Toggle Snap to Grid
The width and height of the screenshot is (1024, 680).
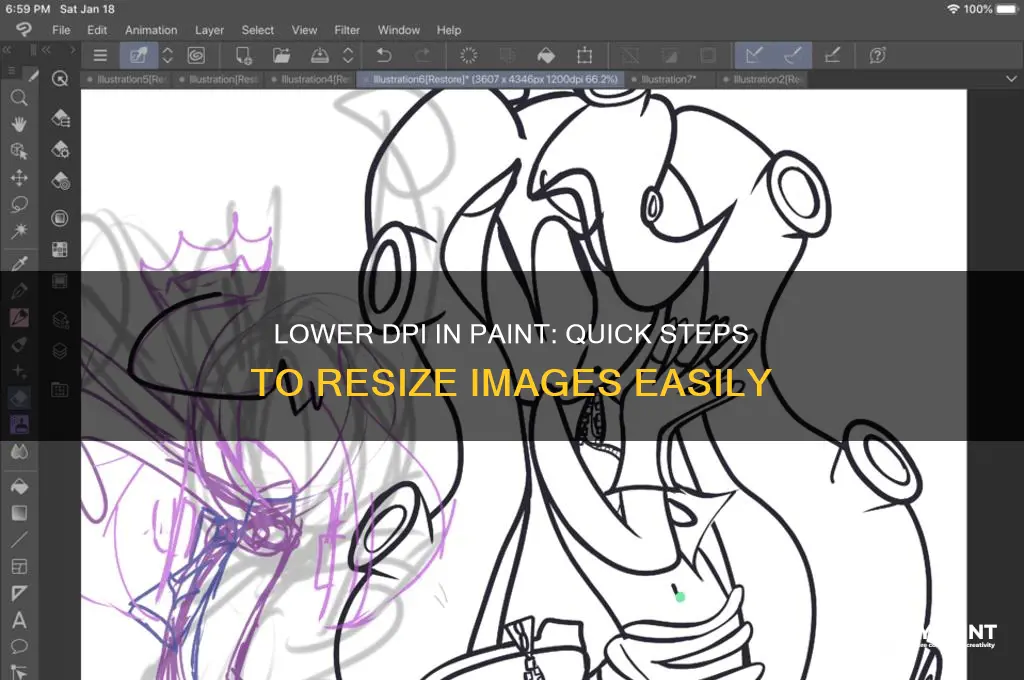coord(832,56)
